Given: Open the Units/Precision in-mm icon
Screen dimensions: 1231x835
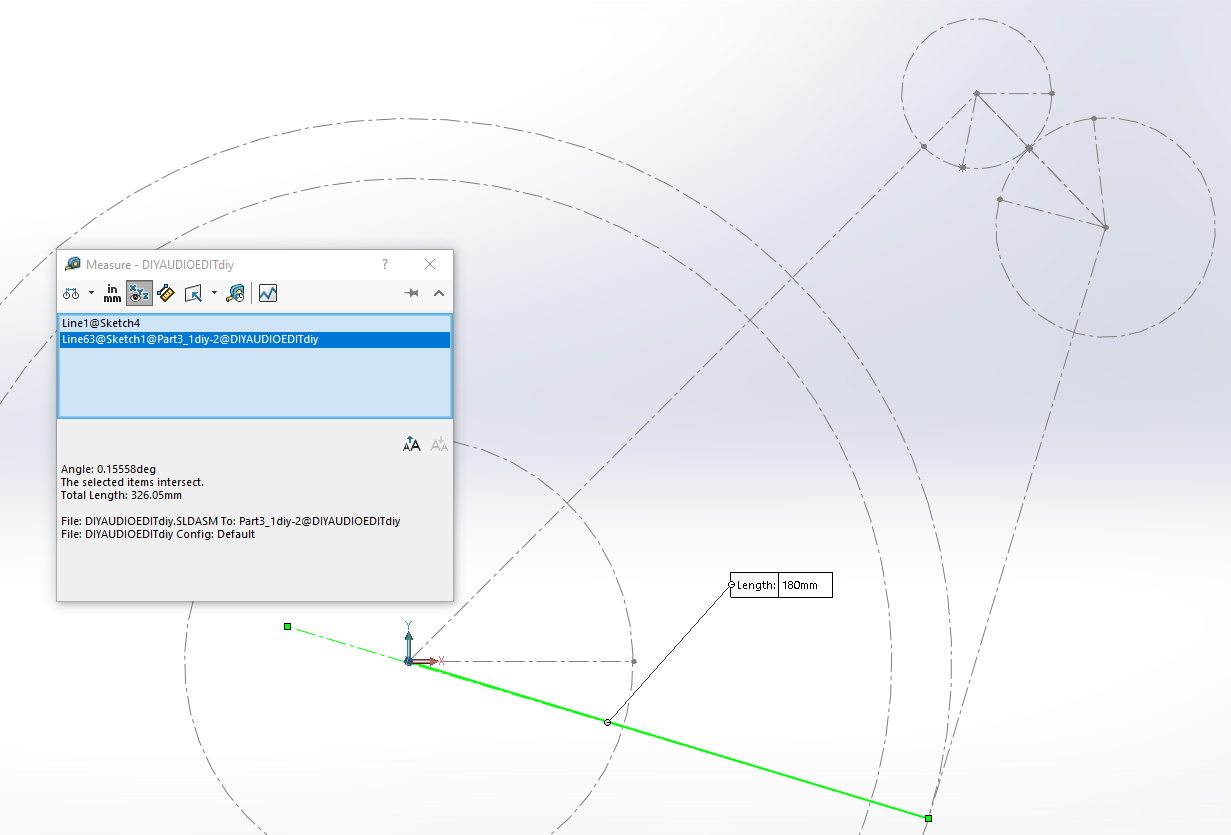Looking at the screenshot, I should point(112,293).
